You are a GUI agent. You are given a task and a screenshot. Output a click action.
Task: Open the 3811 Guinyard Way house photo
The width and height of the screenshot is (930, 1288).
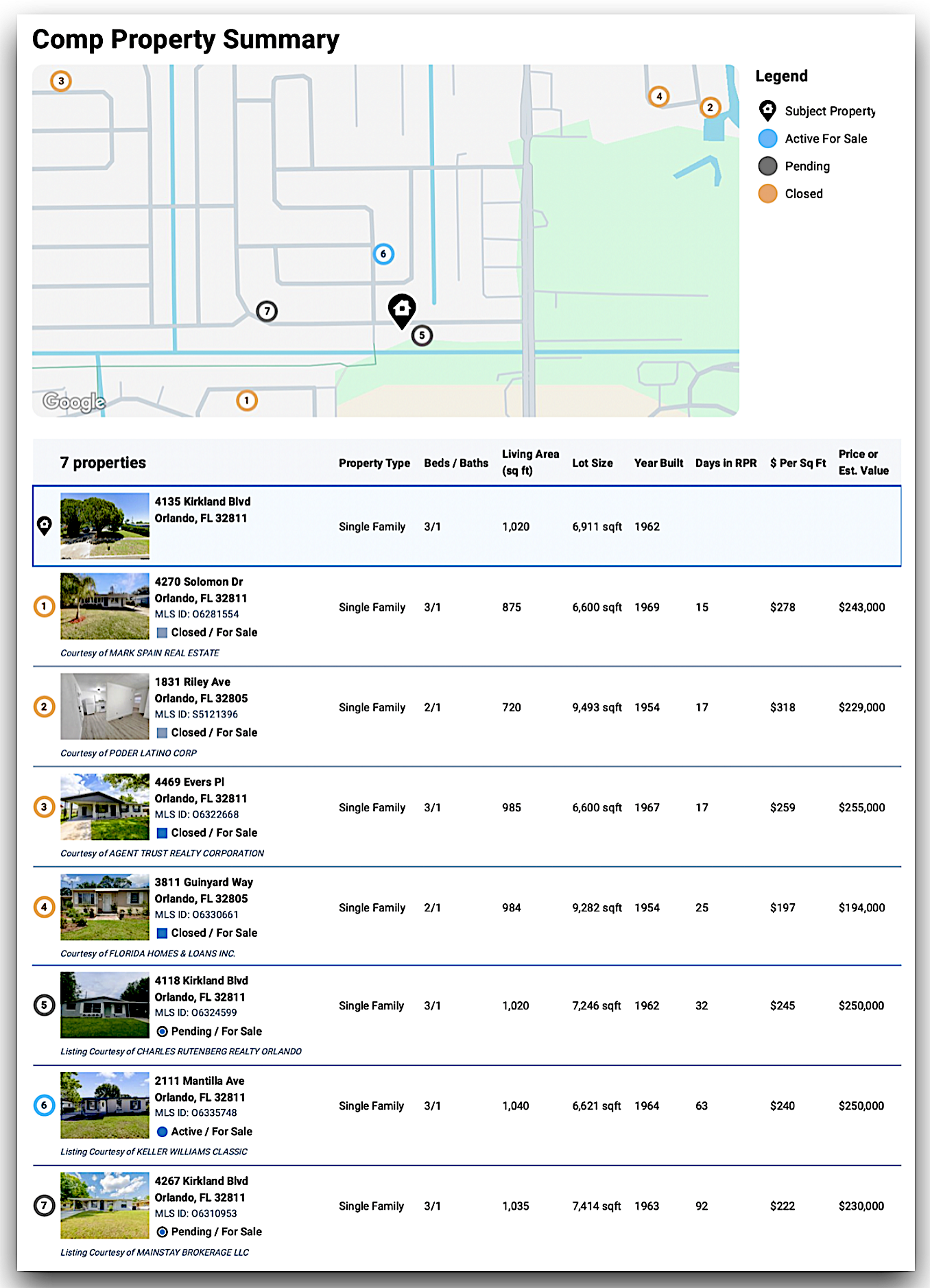coord(105,907)
